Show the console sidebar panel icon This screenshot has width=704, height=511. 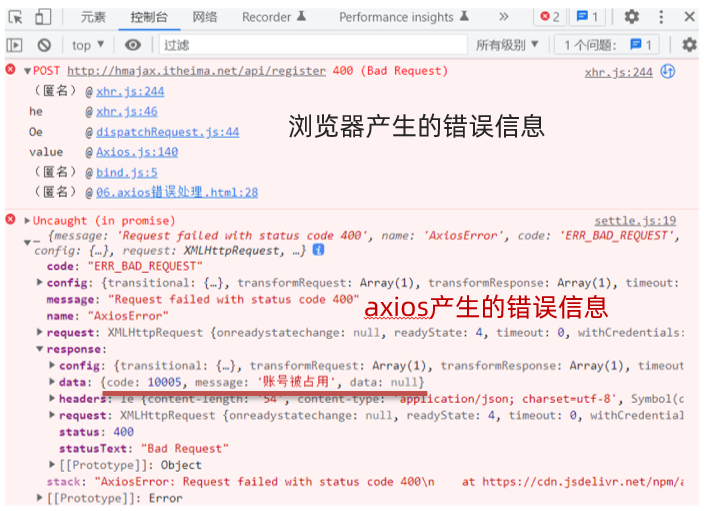tap(14, 45)
